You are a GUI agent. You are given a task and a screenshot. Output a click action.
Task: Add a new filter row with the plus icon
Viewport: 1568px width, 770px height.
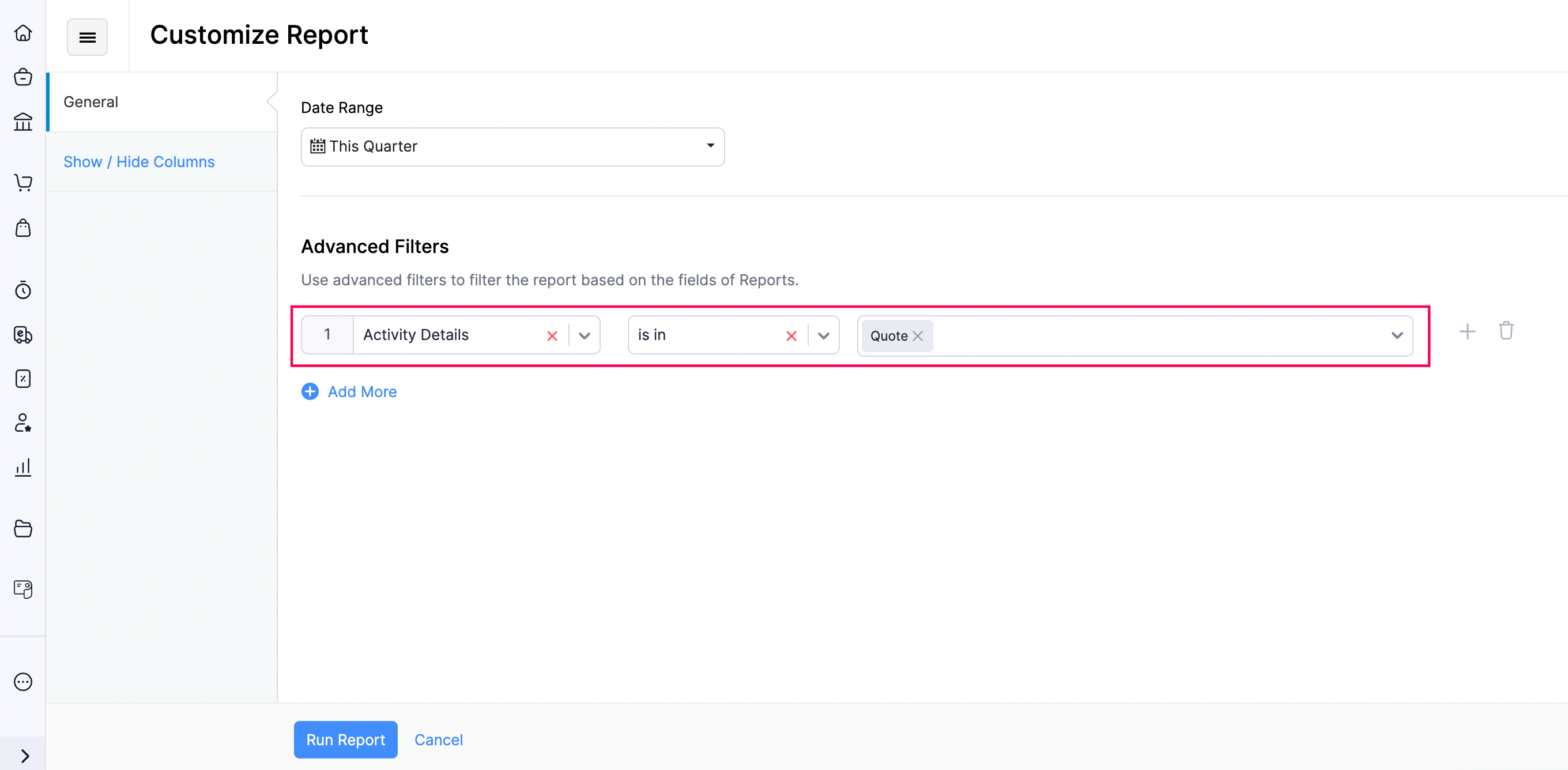click(x=1468, y=332)
